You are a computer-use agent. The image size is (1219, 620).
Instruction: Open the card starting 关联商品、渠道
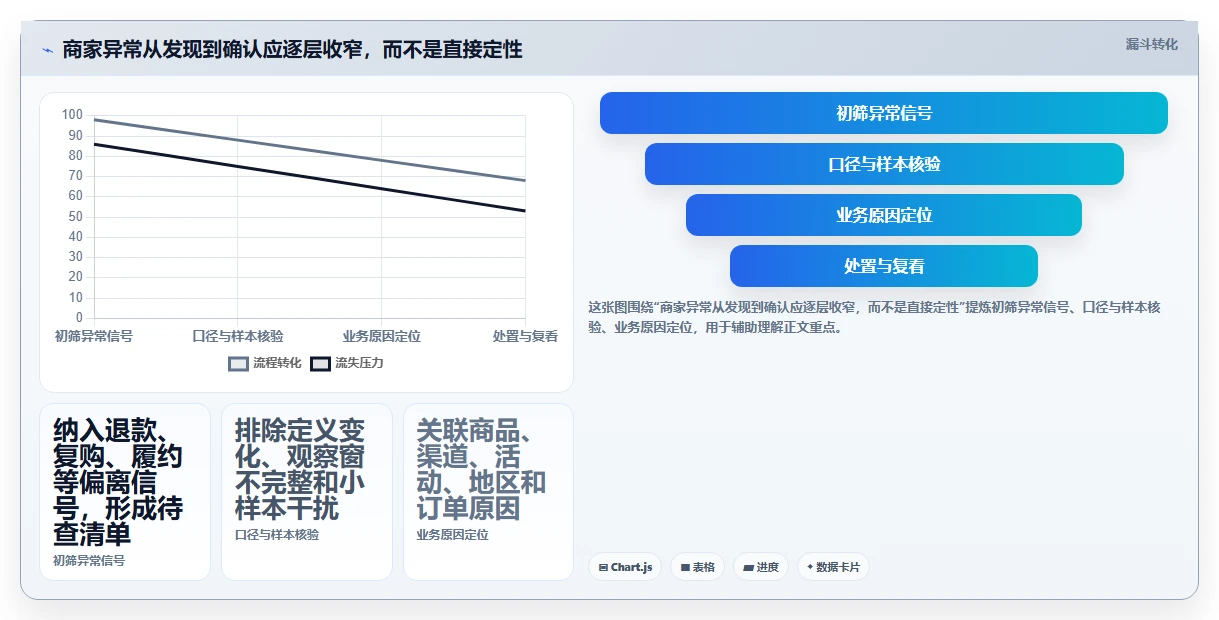(489, 491)
